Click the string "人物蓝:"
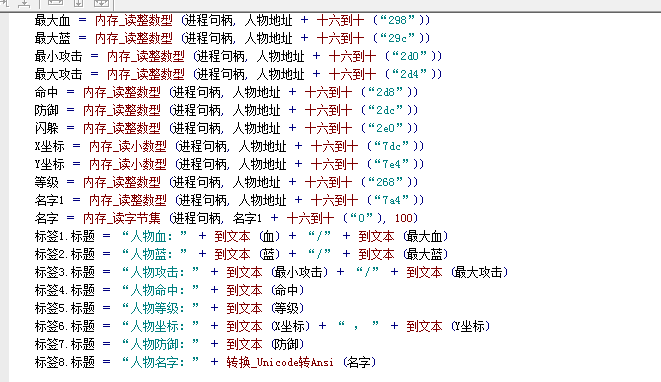 154,254
